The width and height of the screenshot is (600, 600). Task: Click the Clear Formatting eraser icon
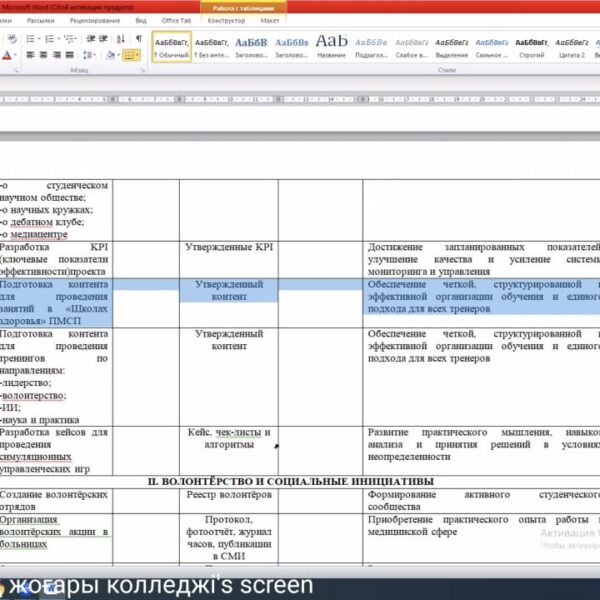tap(12, 39)
